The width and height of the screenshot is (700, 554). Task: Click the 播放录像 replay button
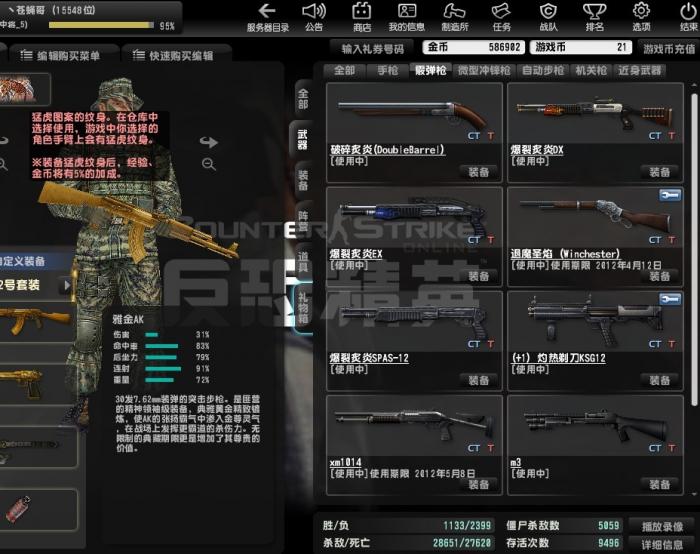(x=662, y=527)
